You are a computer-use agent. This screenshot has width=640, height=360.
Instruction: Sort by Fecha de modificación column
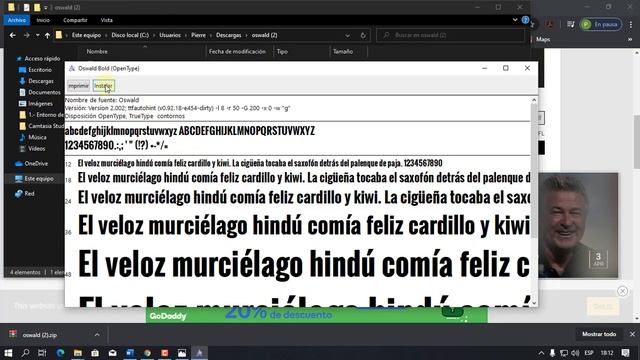(x=237, y=51)
